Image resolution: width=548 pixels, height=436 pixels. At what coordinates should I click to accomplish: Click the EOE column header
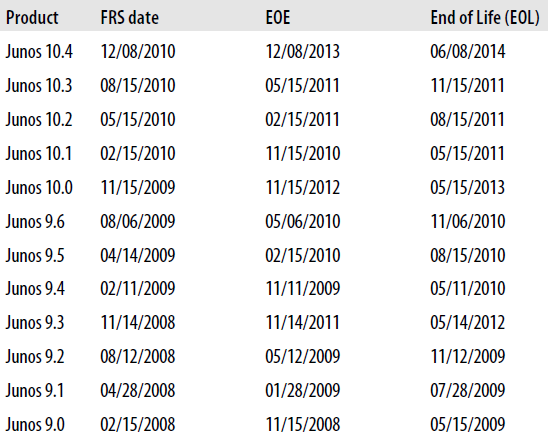tap(278, 17)
